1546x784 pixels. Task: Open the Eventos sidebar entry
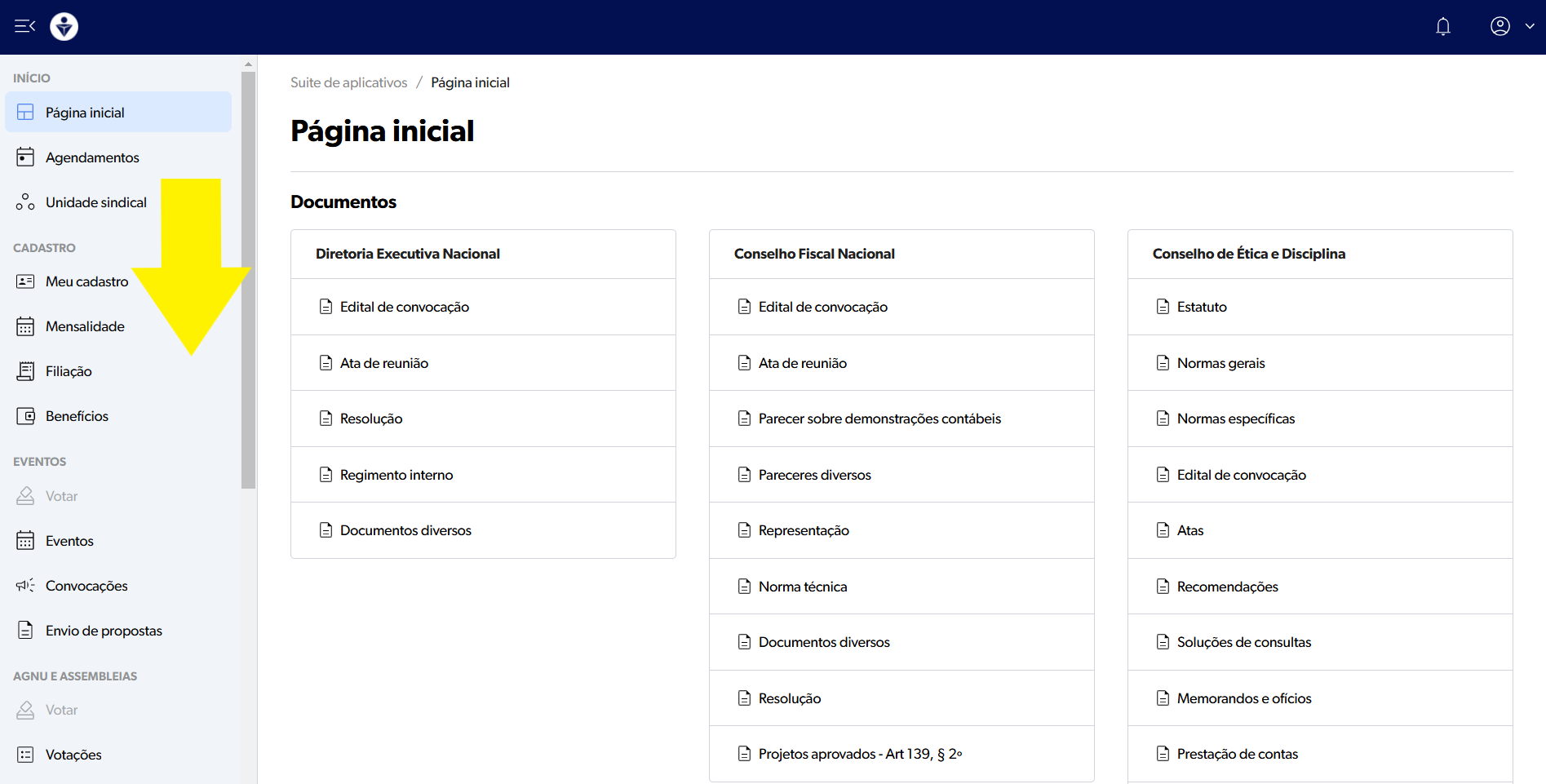coord(69,541)
